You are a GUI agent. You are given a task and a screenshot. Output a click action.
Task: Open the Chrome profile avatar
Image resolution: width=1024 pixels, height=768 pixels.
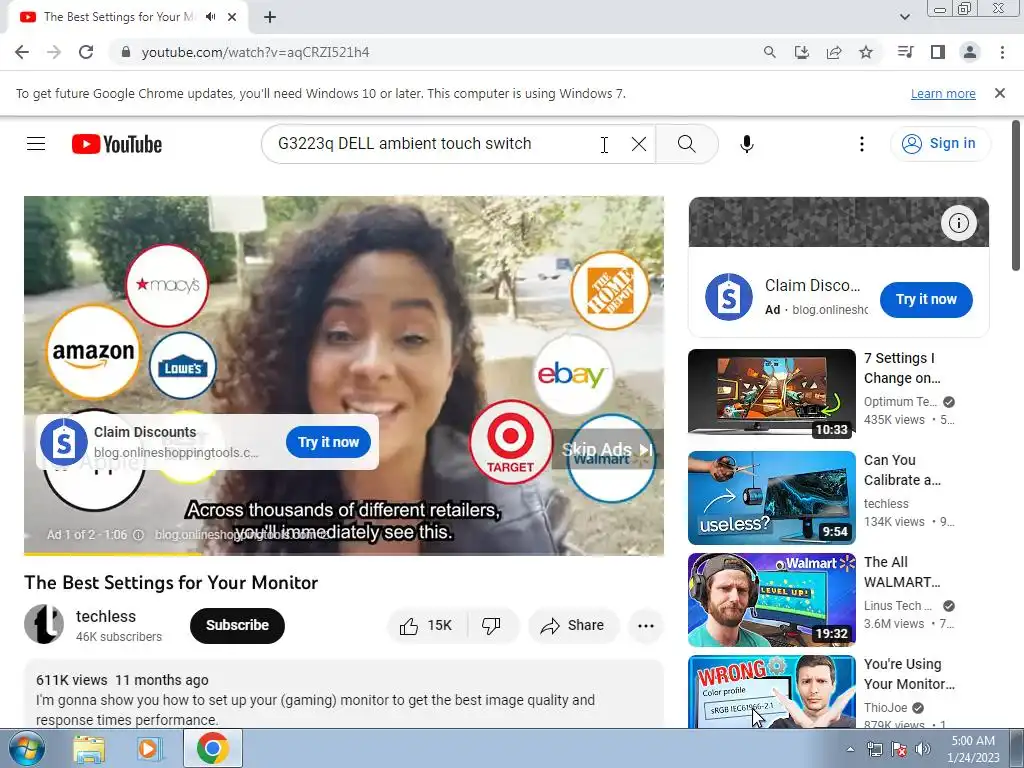coord(970,52)
